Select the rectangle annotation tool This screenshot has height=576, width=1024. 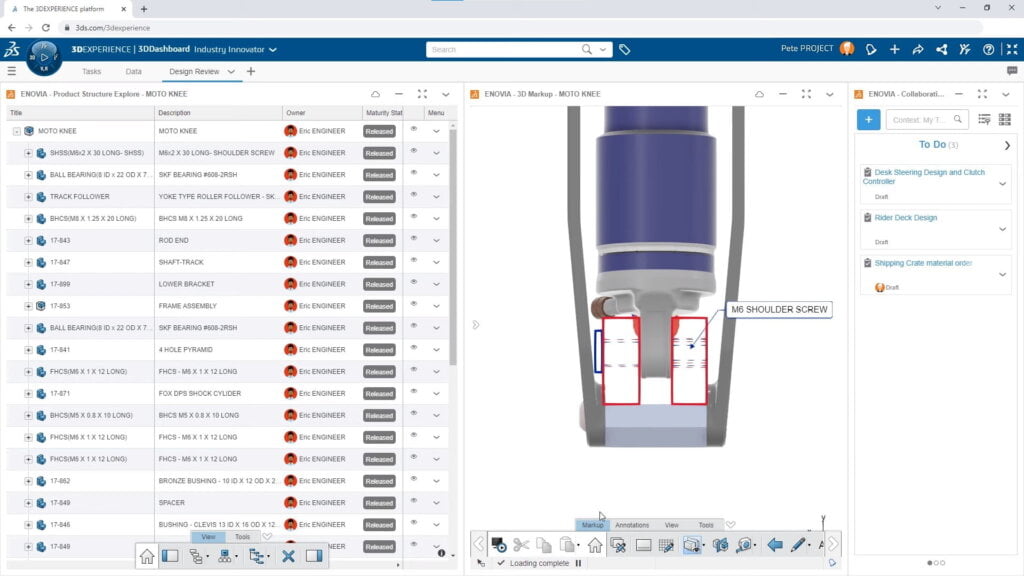[x=646, y=545]
